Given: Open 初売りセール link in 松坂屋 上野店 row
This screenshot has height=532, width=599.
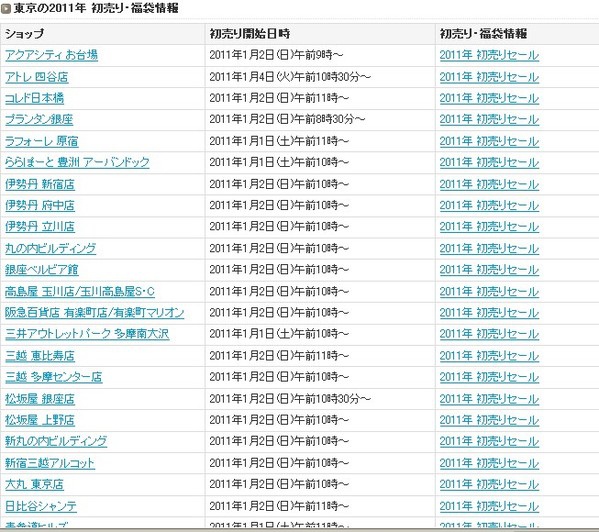Looking at the screenshot, I should click(x=489, y=420).
